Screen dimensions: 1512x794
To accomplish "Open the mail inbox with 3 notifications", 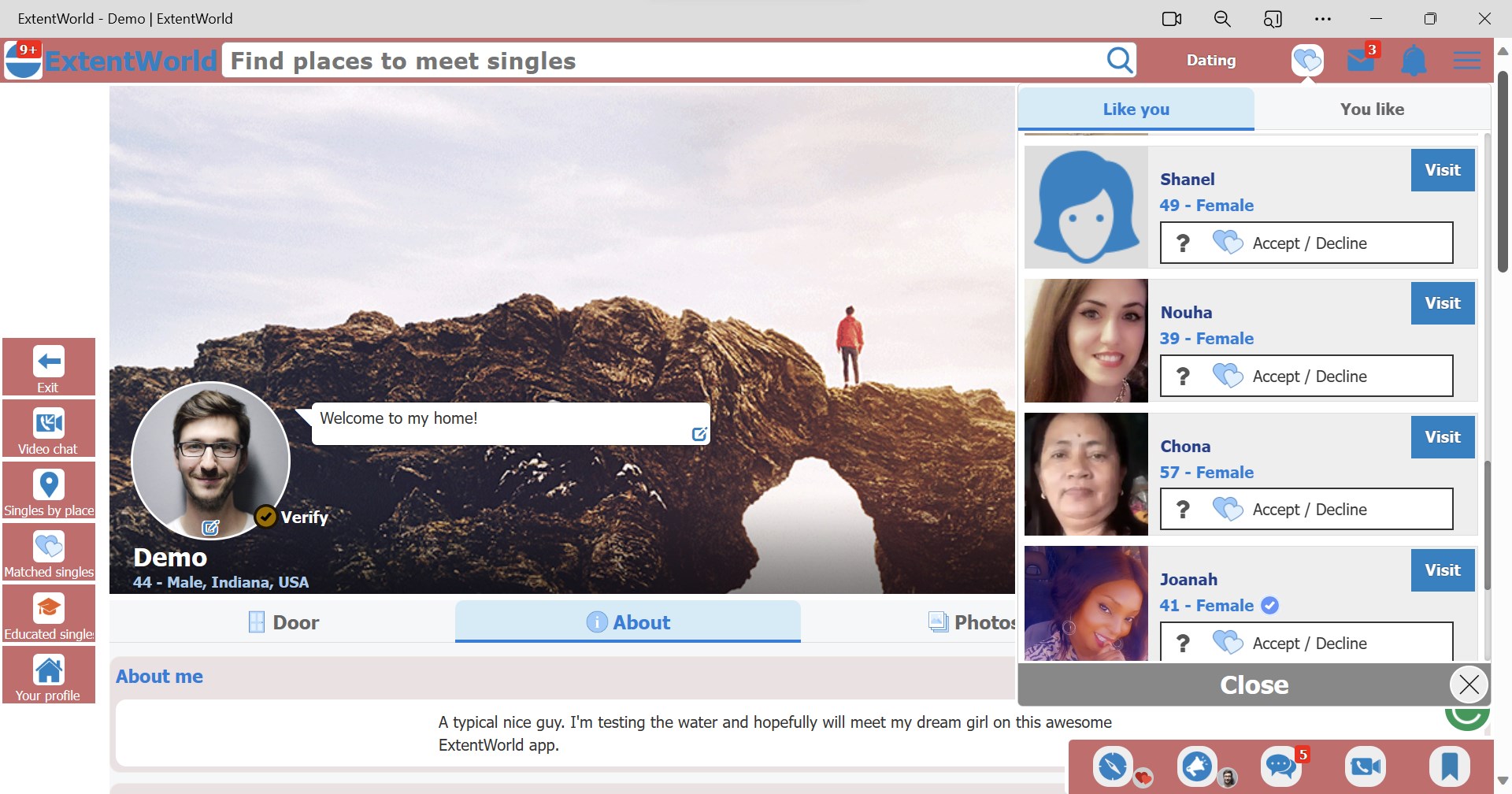I will coord(1360,60).
